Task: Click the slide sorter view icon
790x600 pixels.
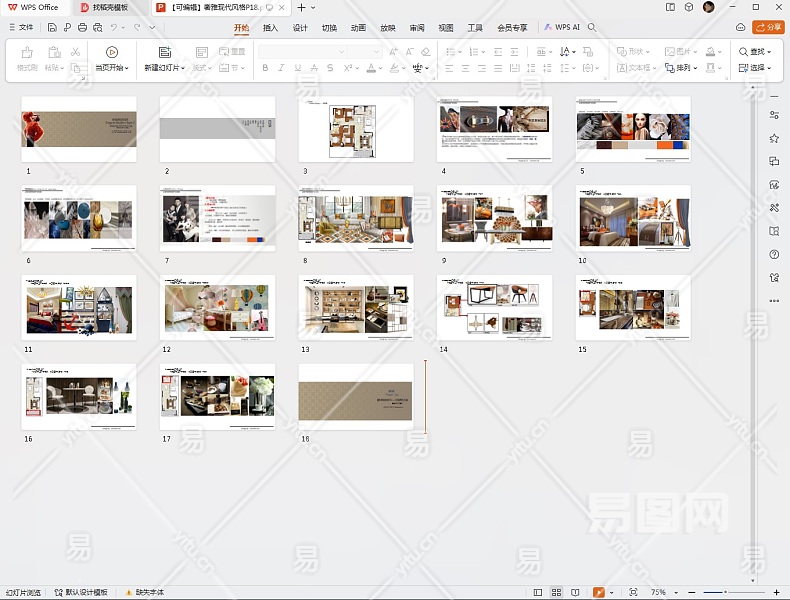Action: pos(557,593)
